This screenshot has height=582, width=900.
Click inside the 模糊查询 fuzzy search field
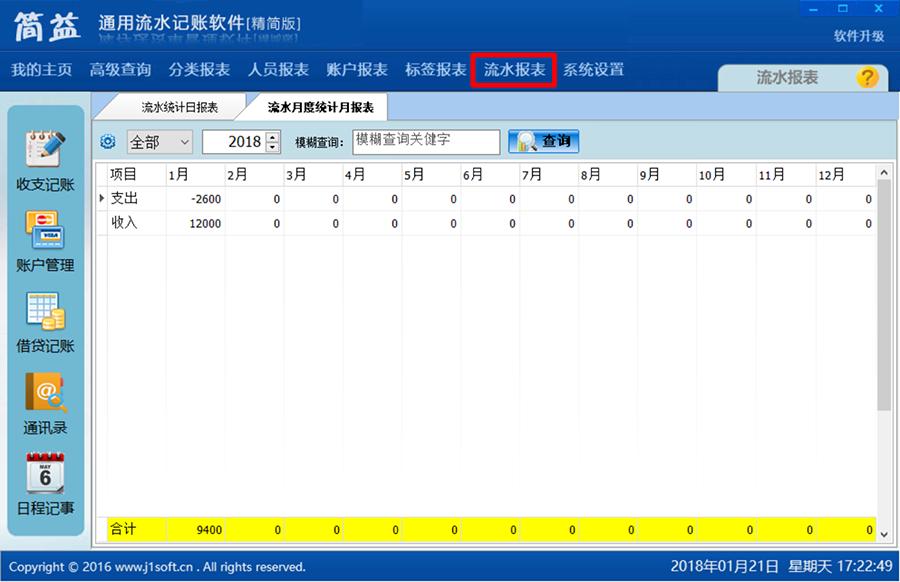[x=427, y=142]
